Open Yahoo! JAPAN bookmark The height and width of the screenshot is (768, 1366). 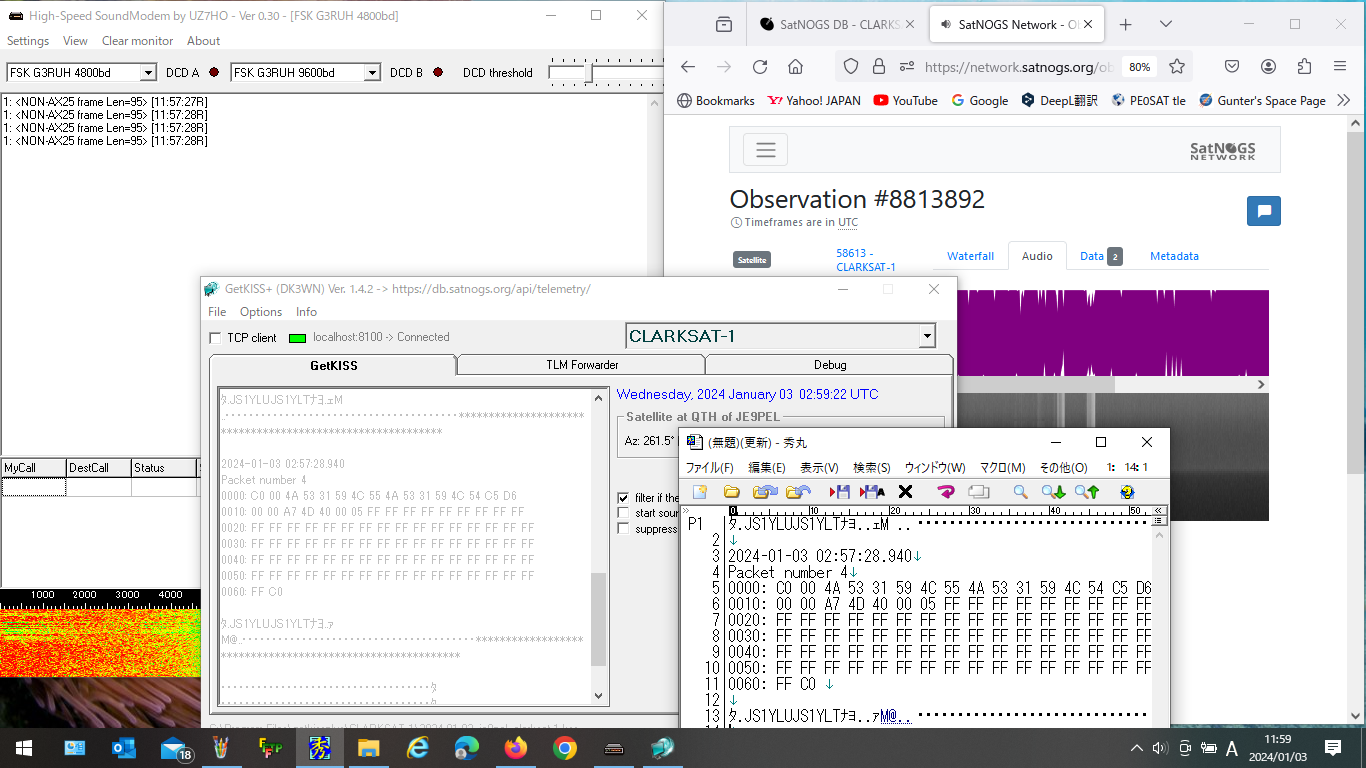coord(813,100)
